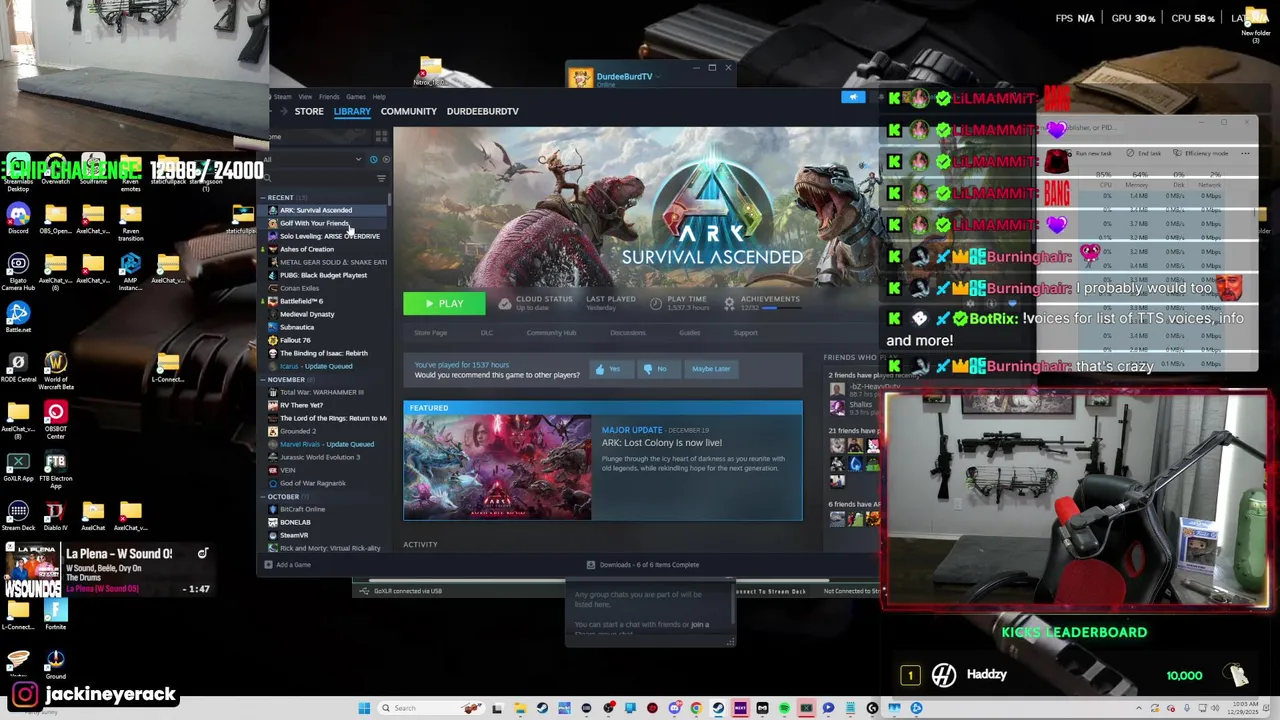Open the Community Hub link
1280x720 pixels.
(551, 333)
